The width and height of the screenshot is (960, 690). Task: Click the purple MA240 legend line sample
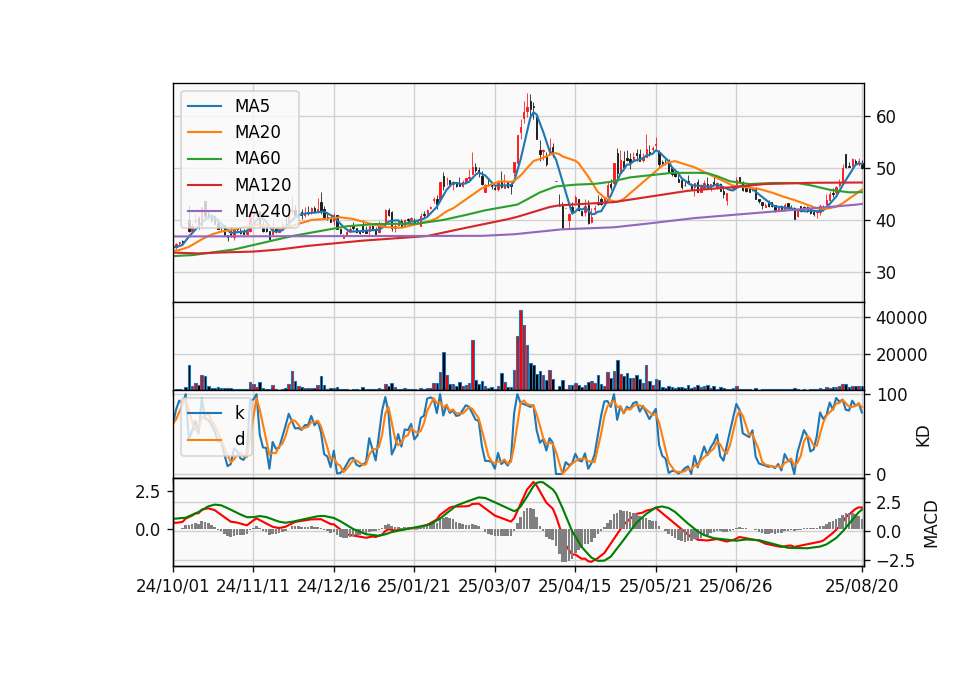pos(204,211)
